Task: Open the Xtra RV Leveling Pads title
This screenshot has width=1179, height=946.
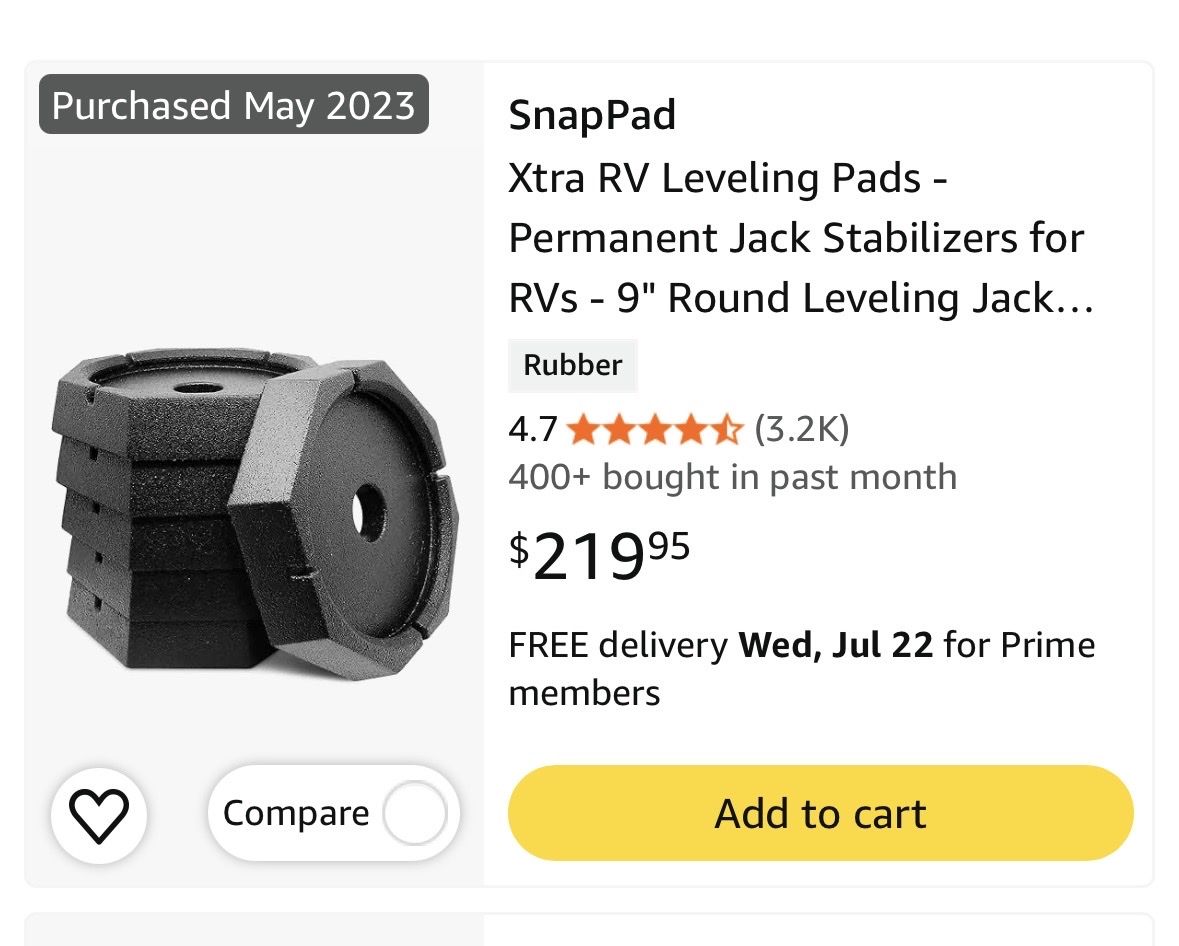Action: pos(801,238)
